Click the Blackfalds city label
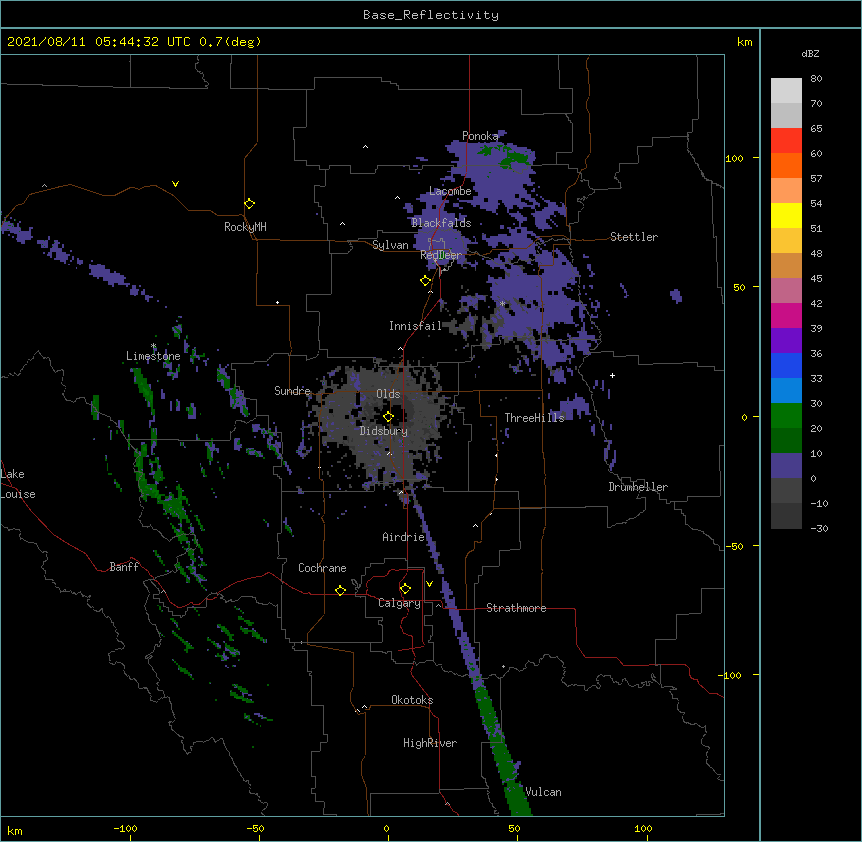 click(x=441, y=223)
